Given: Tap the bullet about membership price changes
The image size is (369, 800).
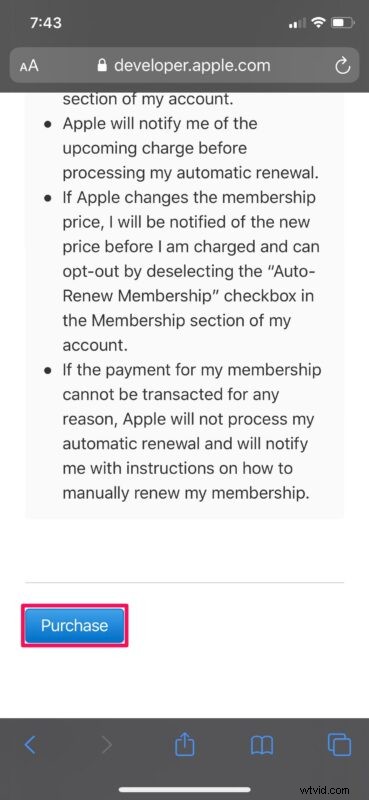Looking at the screenshot, I should 189,271.
